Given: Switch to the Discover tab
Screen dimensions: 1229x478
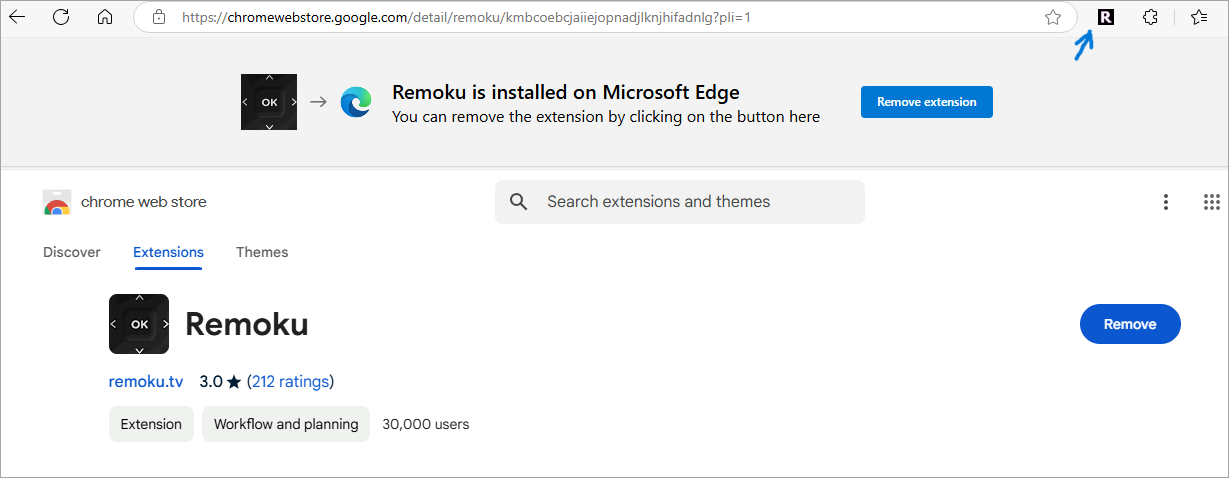Looking at the screenshot, I should (72, 253).
